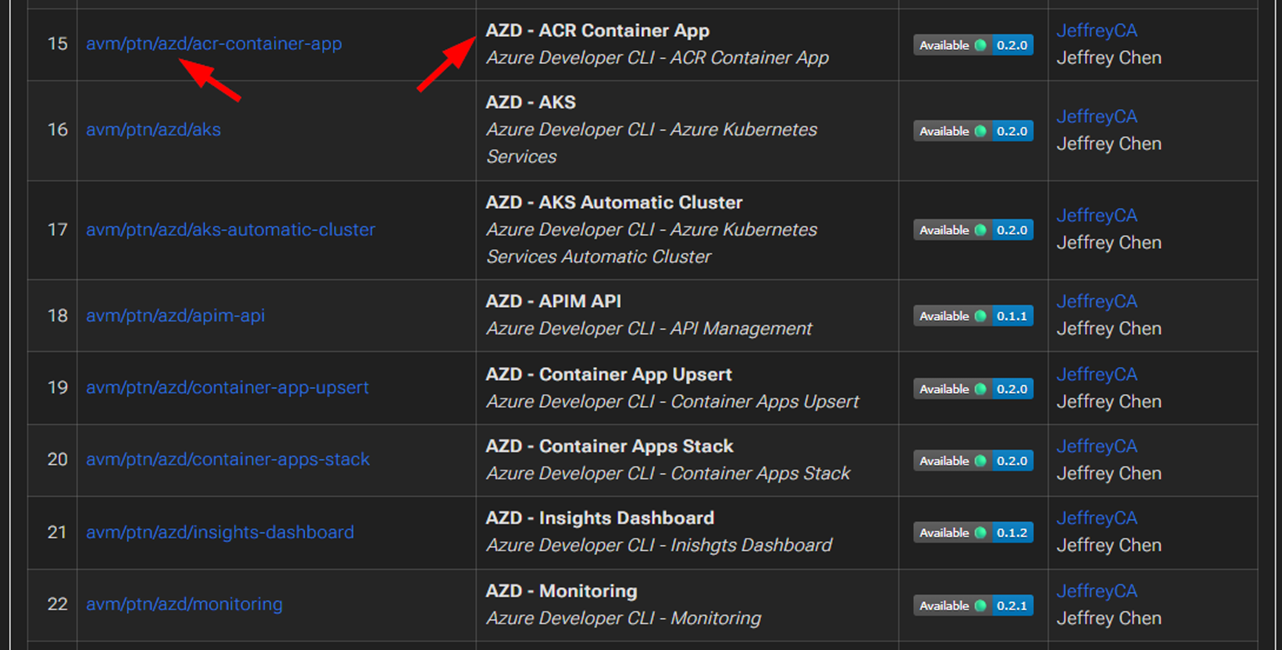Click the JeffreyCA link on the Monitoring row
Viewport: 1282px width, 650px height.
click(x=1097, y=591)
